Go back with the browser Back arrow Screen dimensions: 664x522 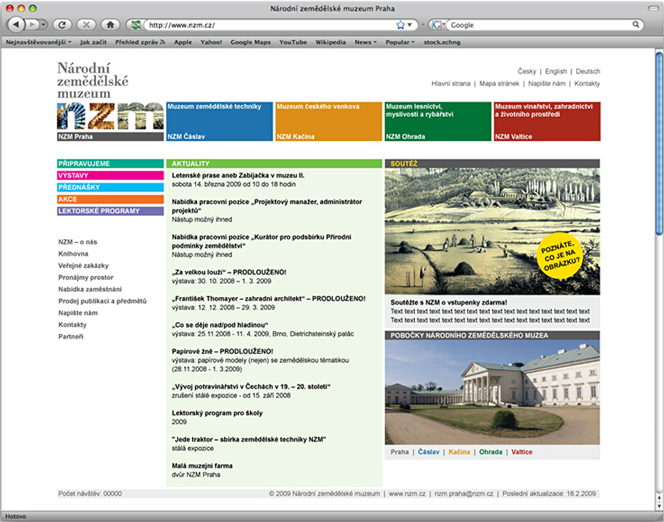[x=16, y=25]
